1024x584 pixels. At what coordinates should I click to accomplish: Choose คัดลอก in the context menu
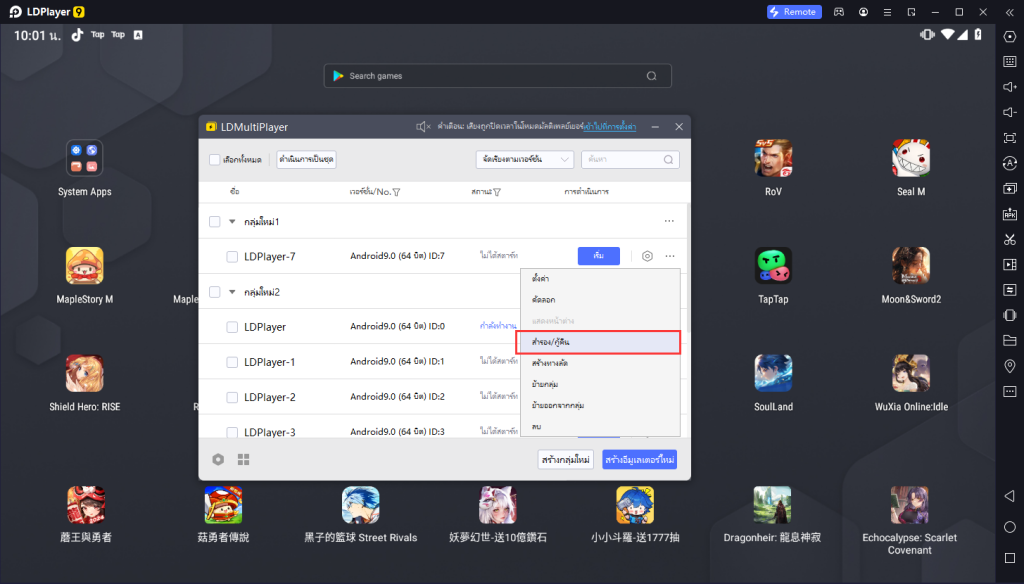[x=599, y=299]
